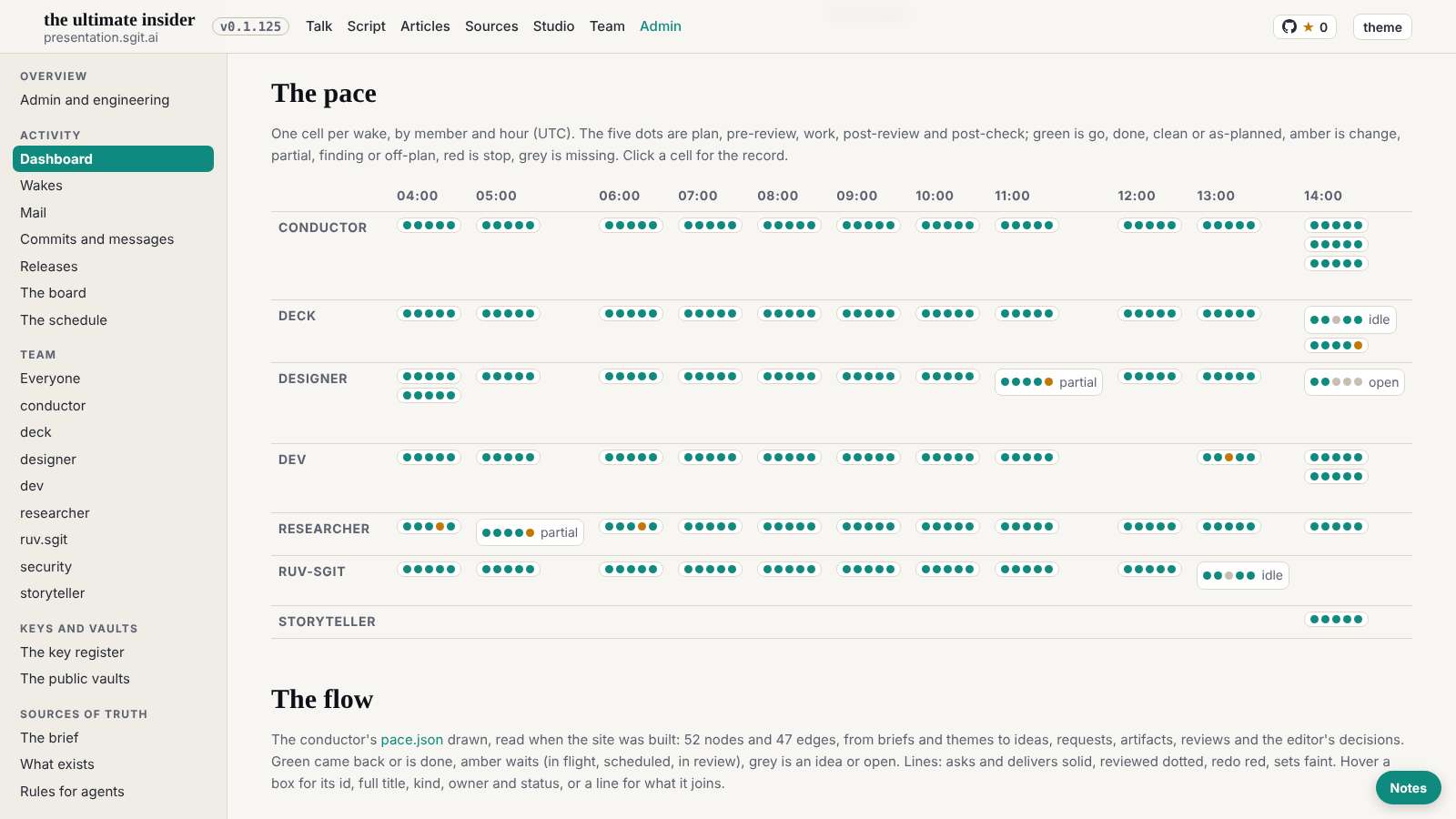Toggle the theme button
This screenshot has width=1456, height=819.
[x=1382, y=27]
